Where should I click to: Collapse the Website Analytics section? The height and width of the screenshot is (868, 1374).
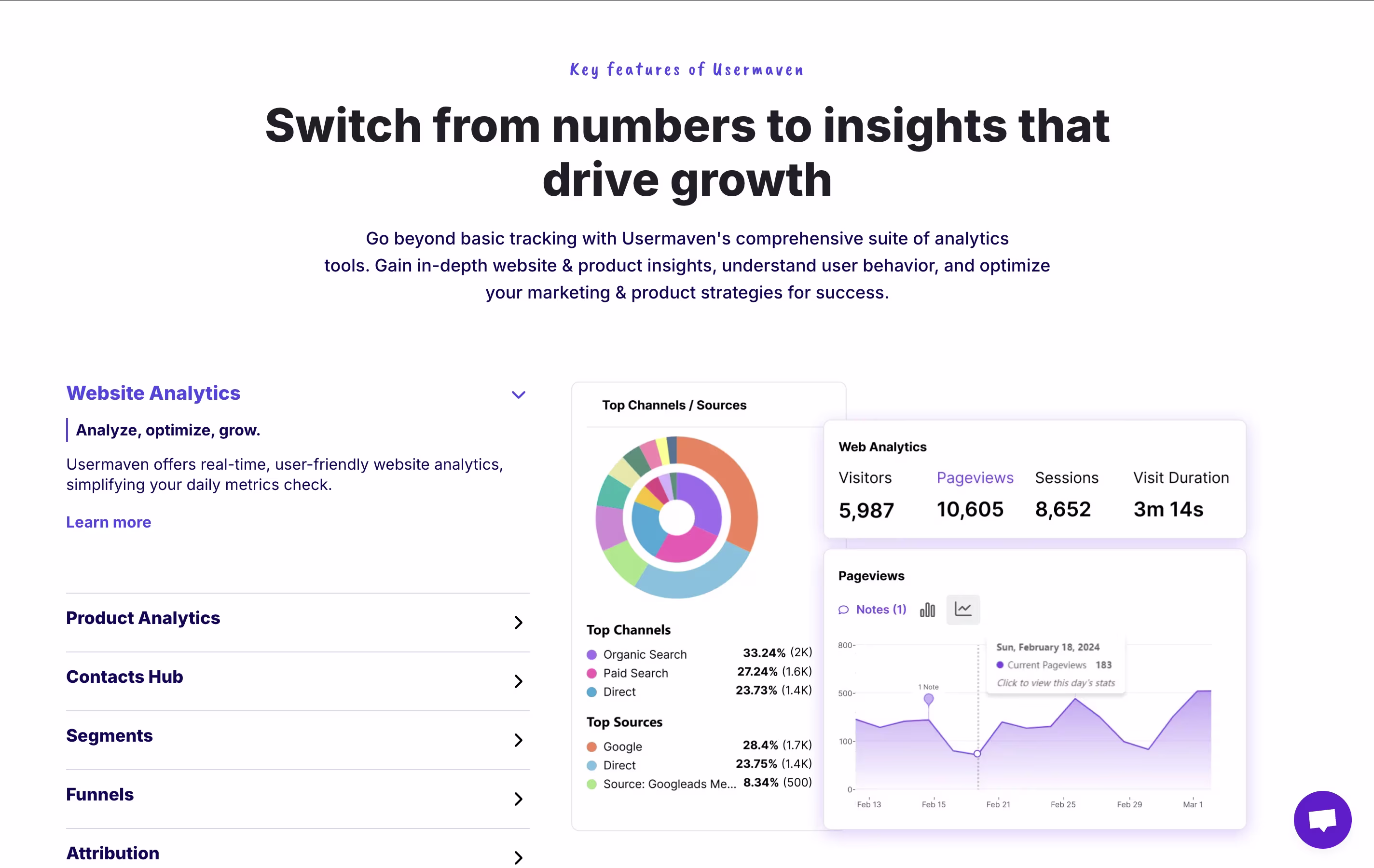coord(518,394)
